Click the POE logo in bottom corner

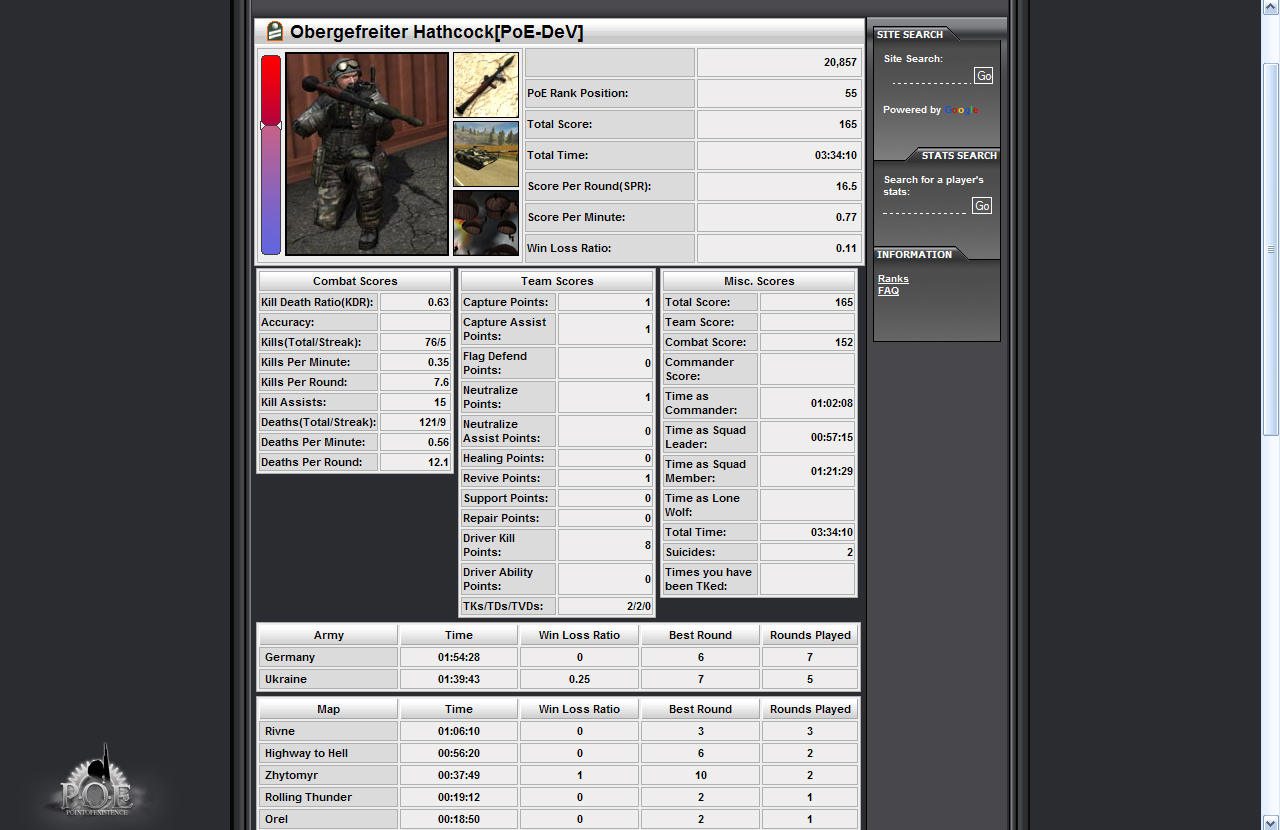96,782
